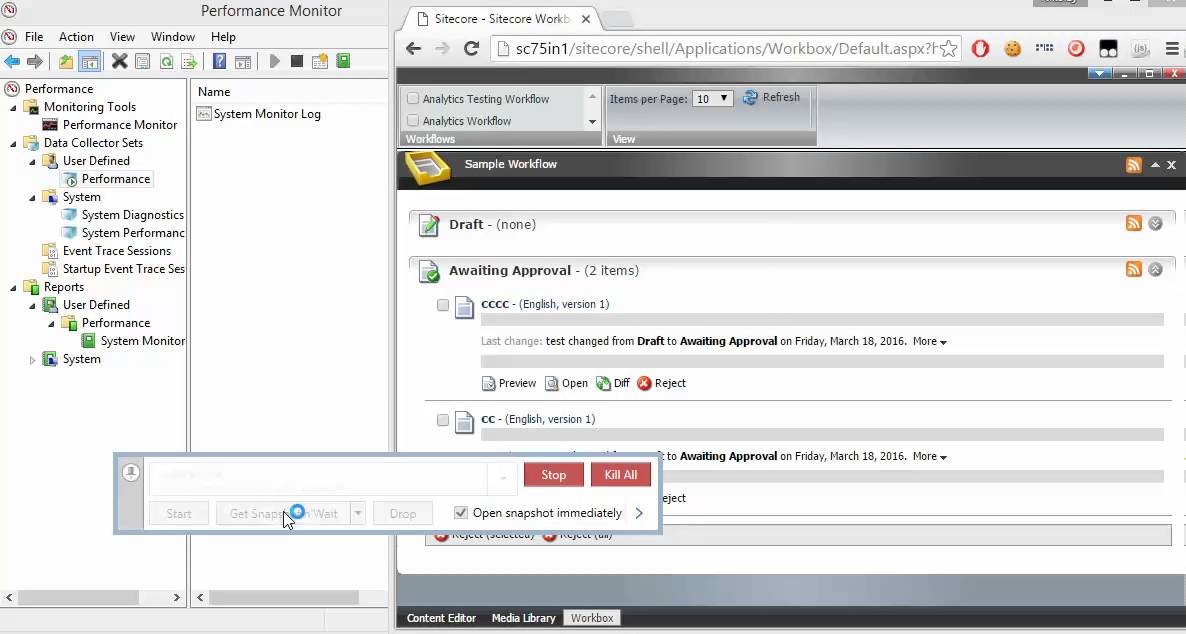Select the CC item checkbox
The image size is (1186, 634).
pyautogui.click(x=442, y=420)
